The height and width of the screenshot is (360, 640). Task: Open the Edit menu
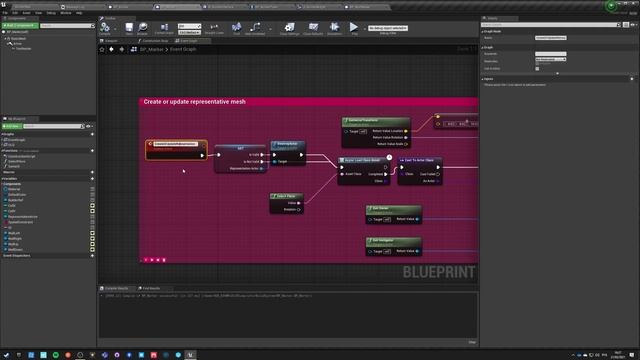tap(15, 13)
